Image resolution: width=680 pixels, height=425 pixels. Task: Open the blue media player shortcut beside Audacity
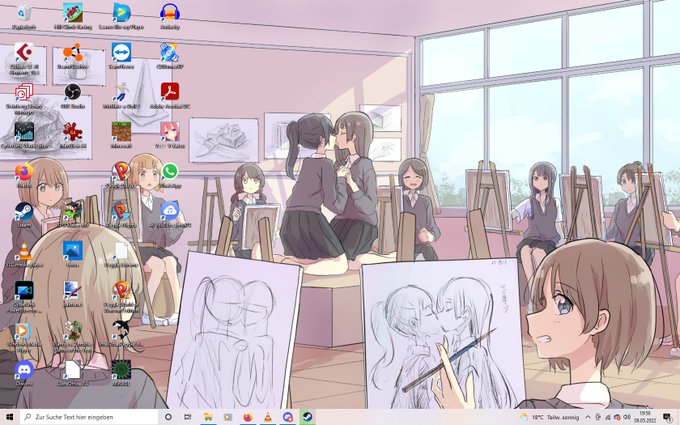click(121, 16)
